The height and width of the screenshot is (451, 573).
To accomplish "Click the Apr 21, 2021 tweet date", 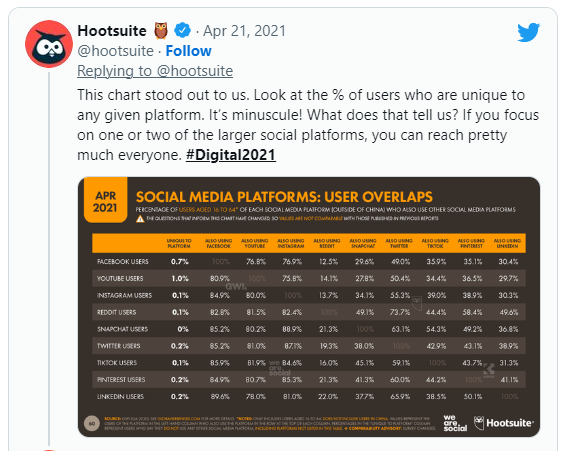I will click(x=244, y=31).
